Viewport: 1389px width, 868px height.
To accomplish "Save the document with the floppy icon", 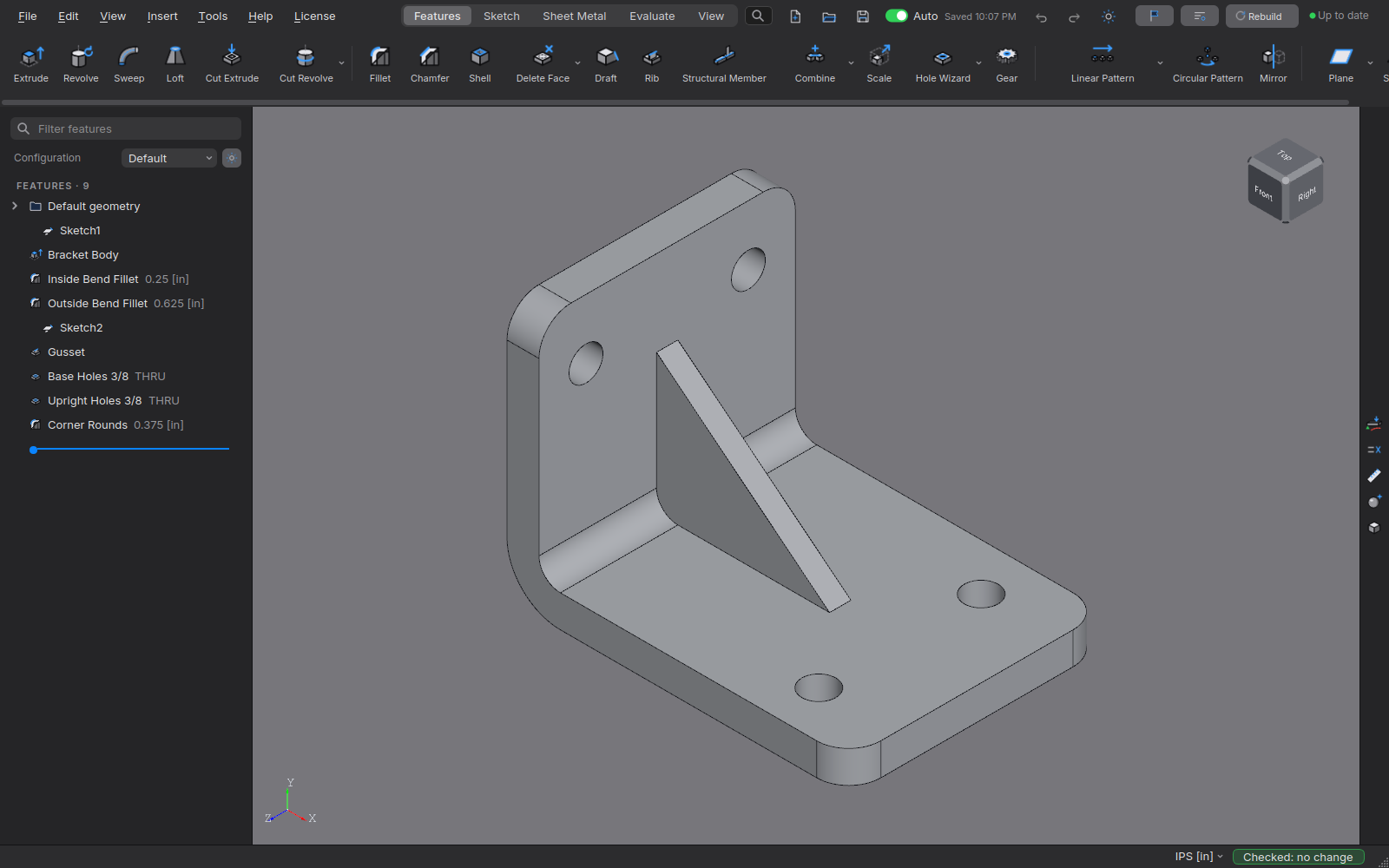I will [x=863, y=16].
